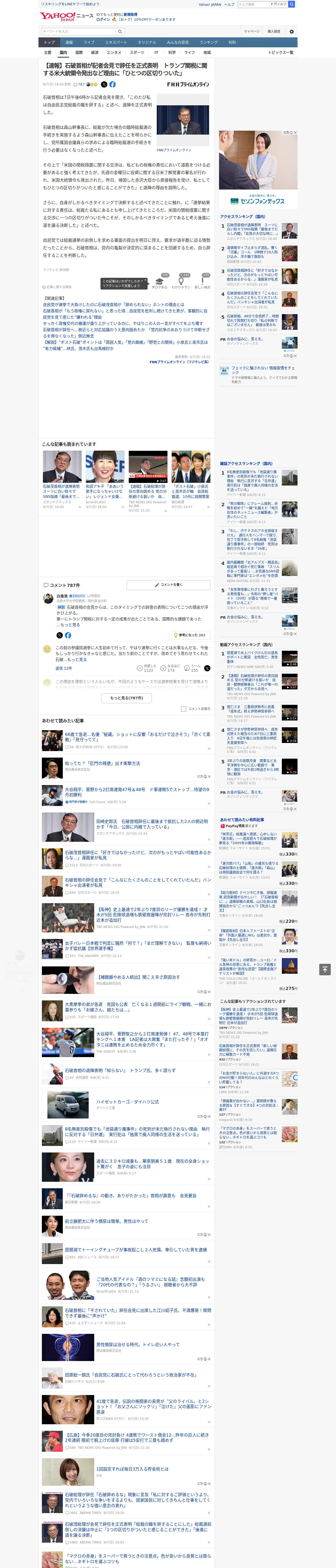Open the 787 comments bubble under headline
Image resolution: width=336 pixels, height=1568 pixels.
pyautogui.click(x=79, y=85)
